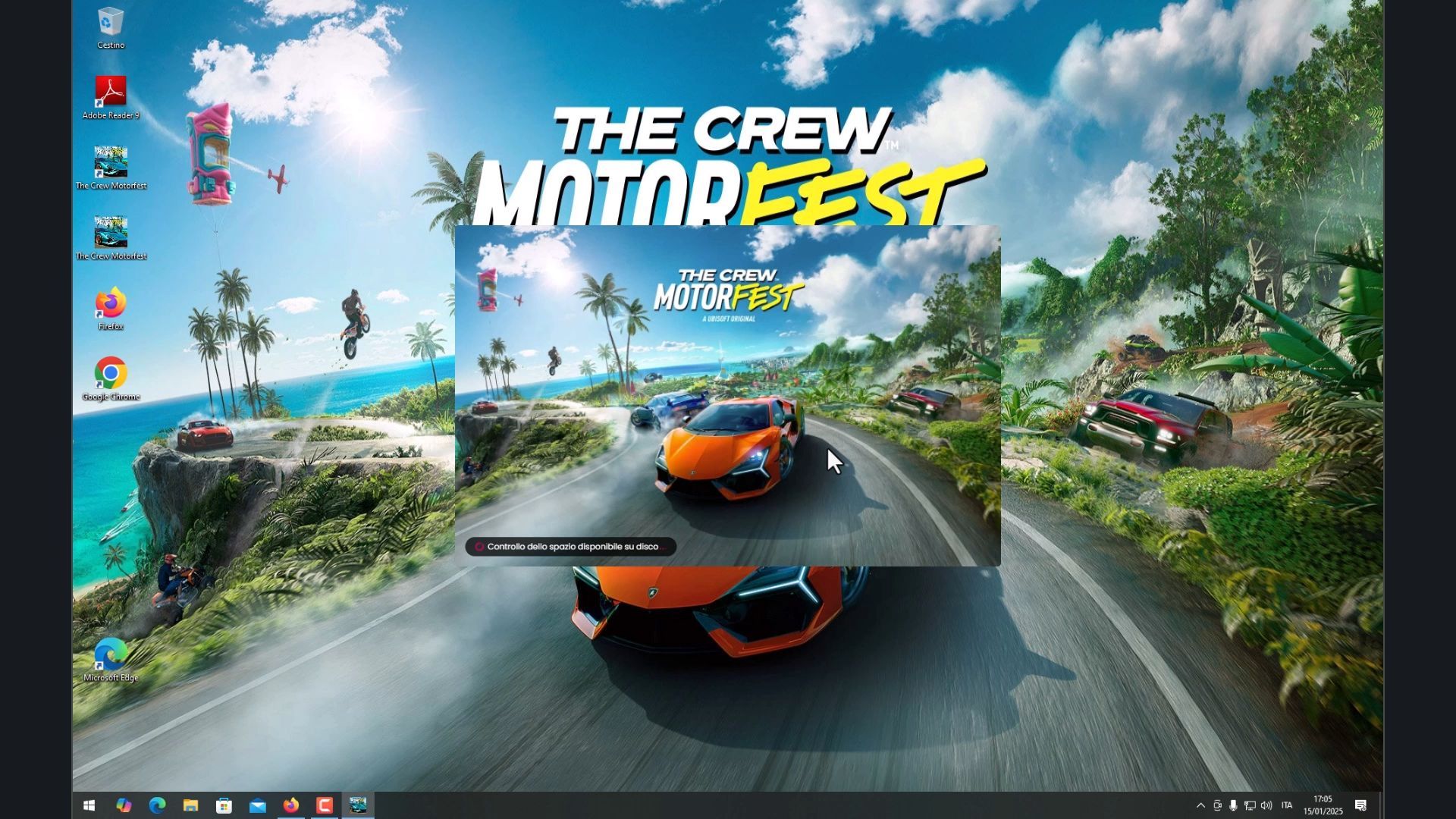The image size is (1456, 819).
Task: Select the Adobe Reader 9 desktop shortcut
Action: (111, 98)
